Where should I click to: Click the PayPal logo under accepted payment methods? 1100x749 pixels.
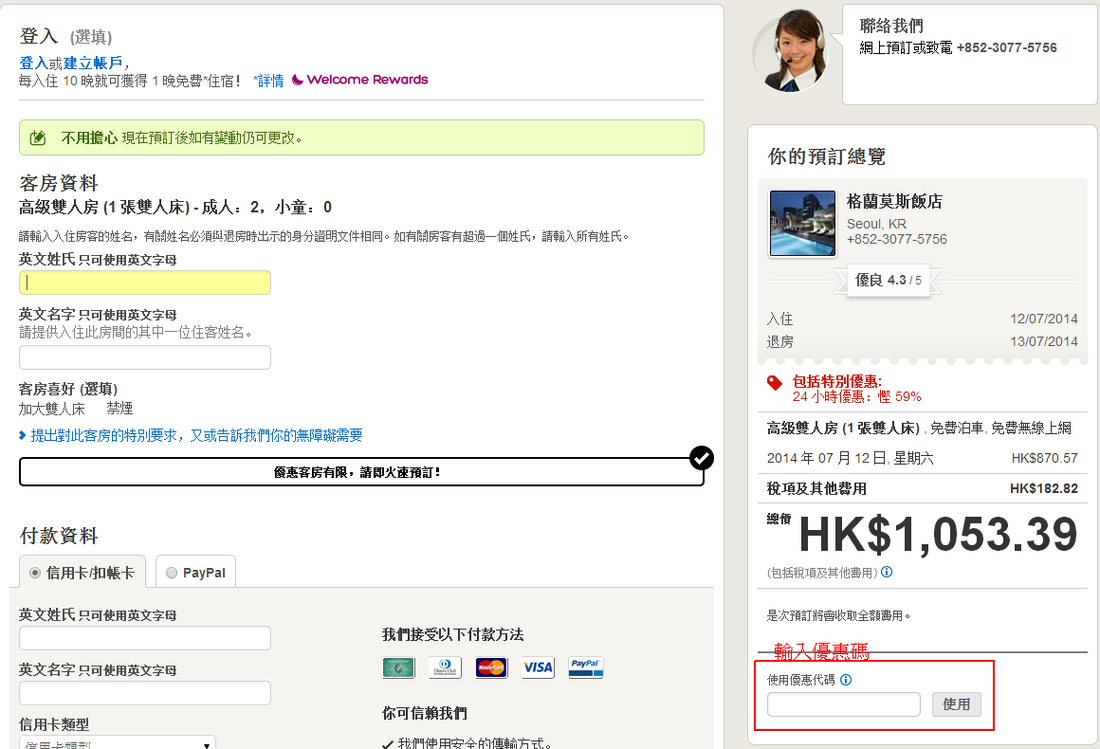585,668
